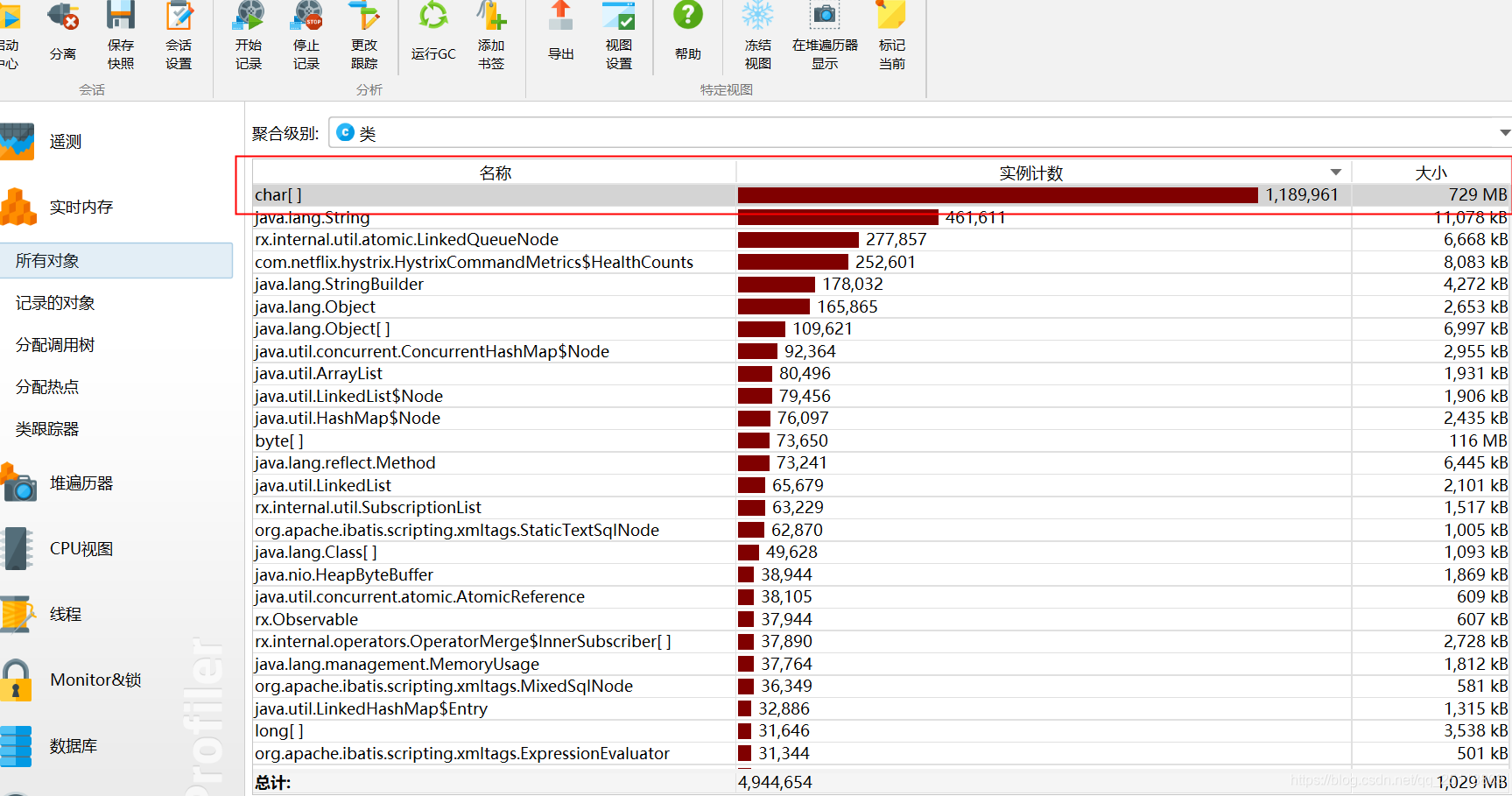Click 开始记录 start recording icon
This screenshot has width=1512, height=796.
click(x=249, y=16)
